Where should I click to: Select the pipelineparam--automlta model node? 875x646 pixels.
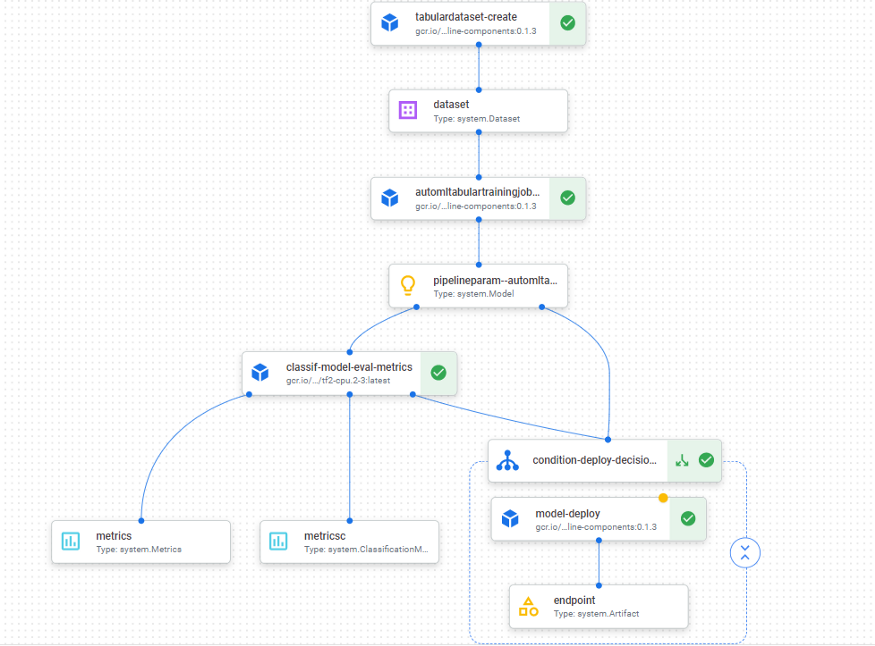pos(478,286)
